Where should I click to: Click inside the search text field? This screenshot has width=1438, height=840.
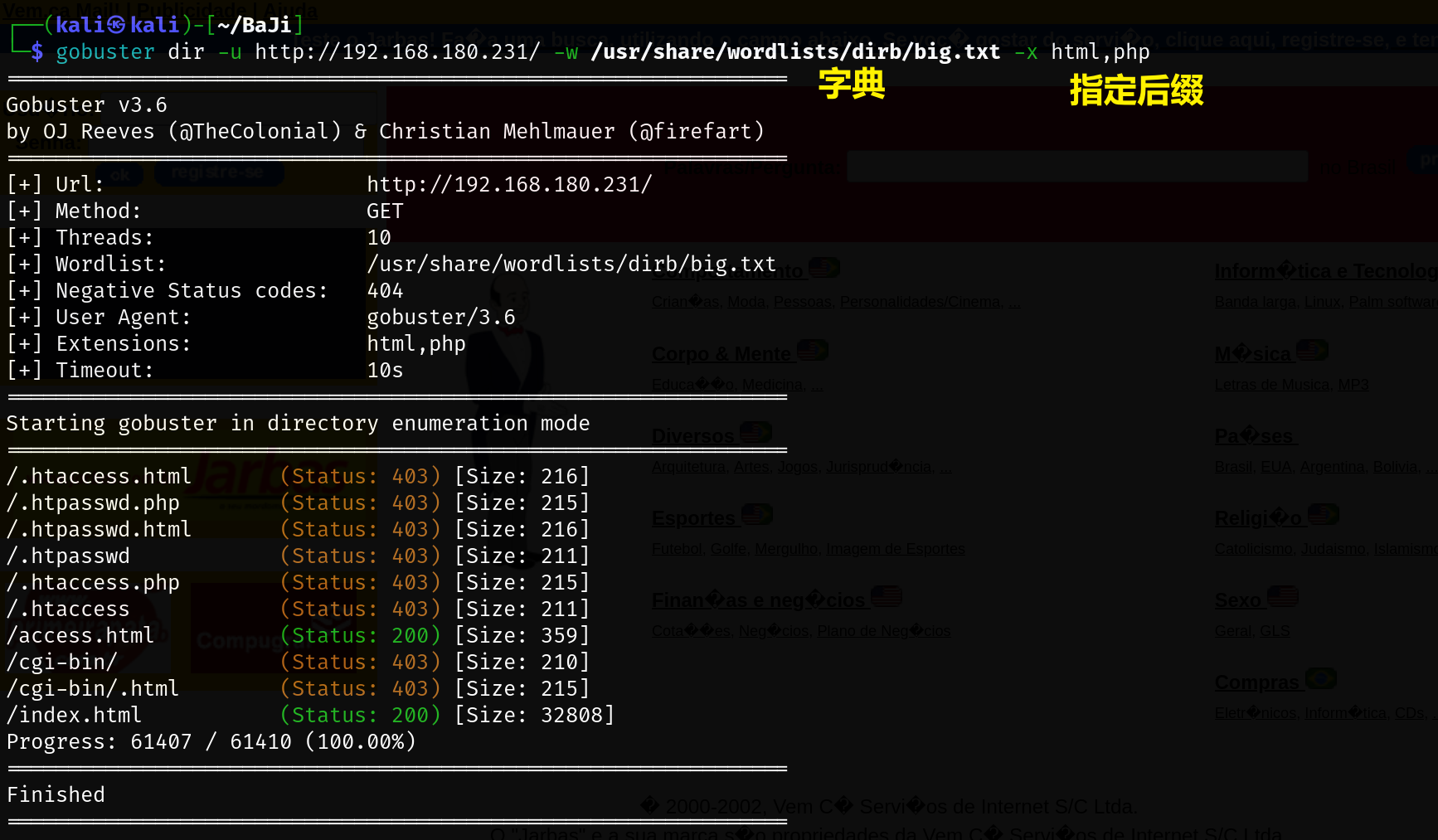1076,167
